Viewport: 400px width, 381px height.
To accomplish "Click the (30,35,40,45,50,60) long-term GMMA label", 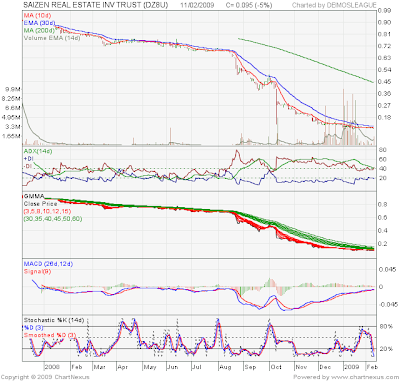I will [53, 219].
